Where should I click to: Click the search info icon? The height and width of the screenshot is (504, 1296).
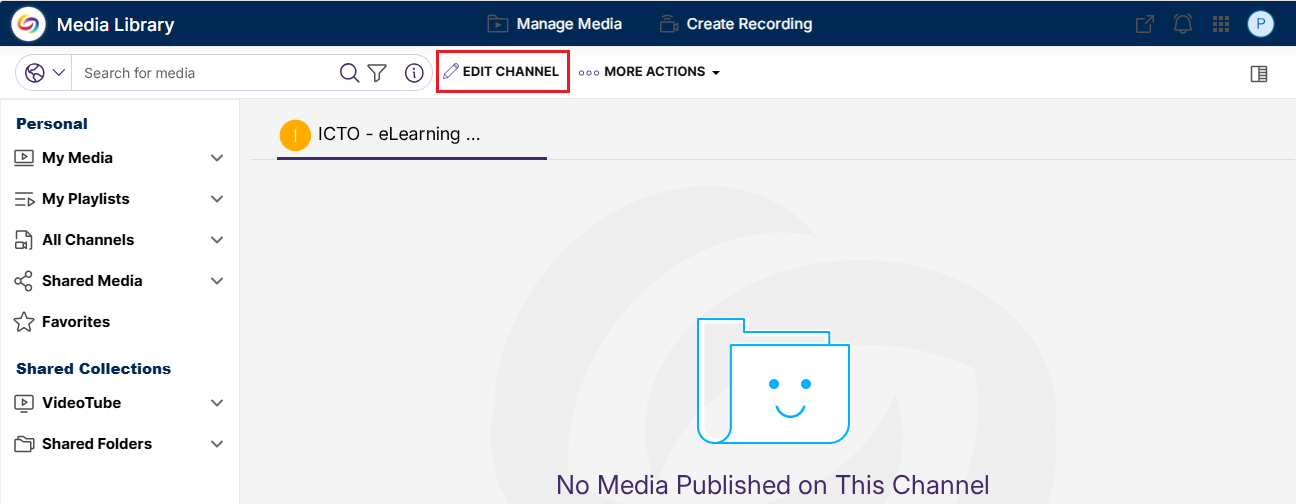coord(414,72)
